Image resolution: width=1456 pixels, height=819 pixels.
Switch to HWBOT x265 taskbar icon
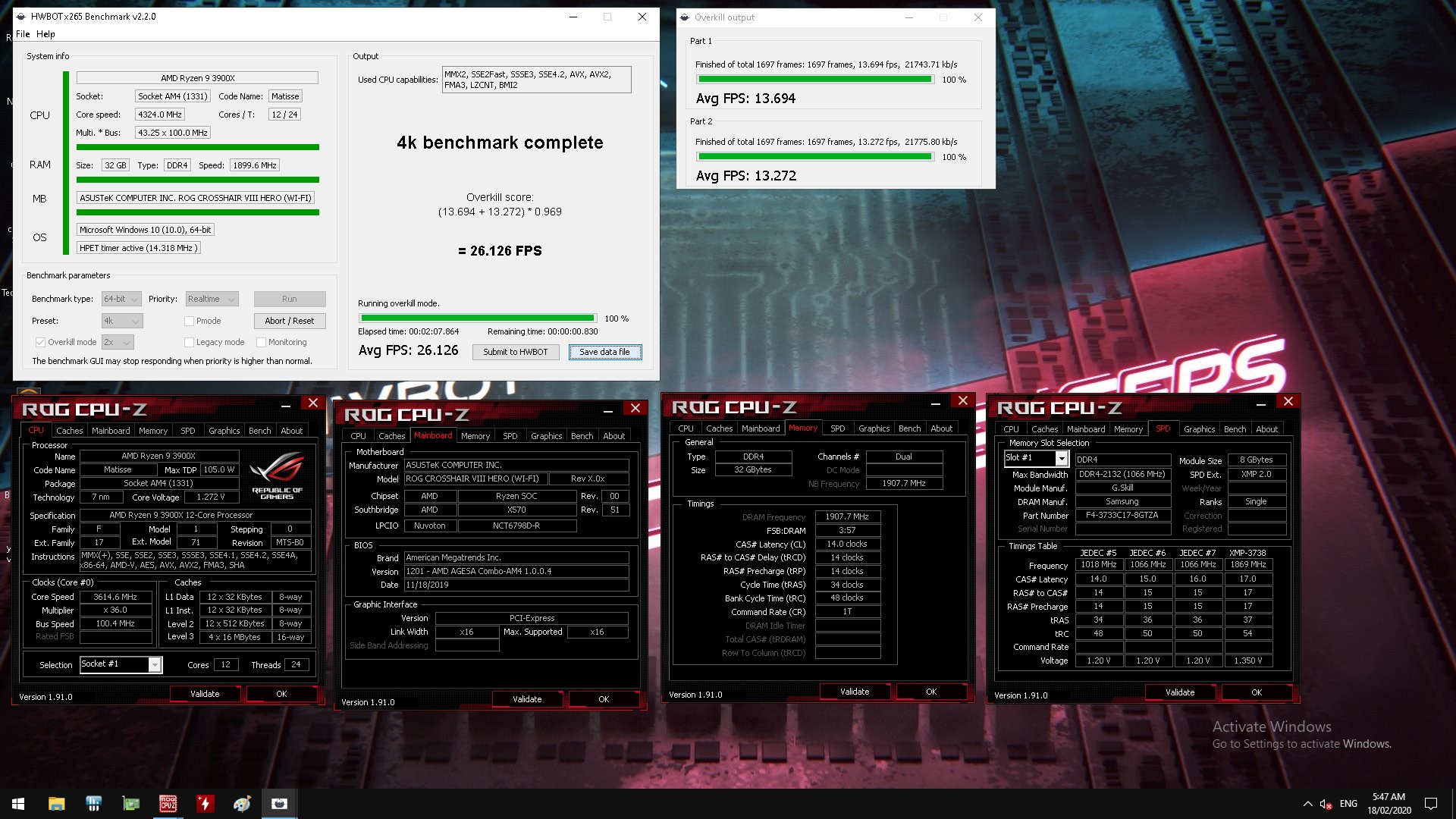[279, 804]
